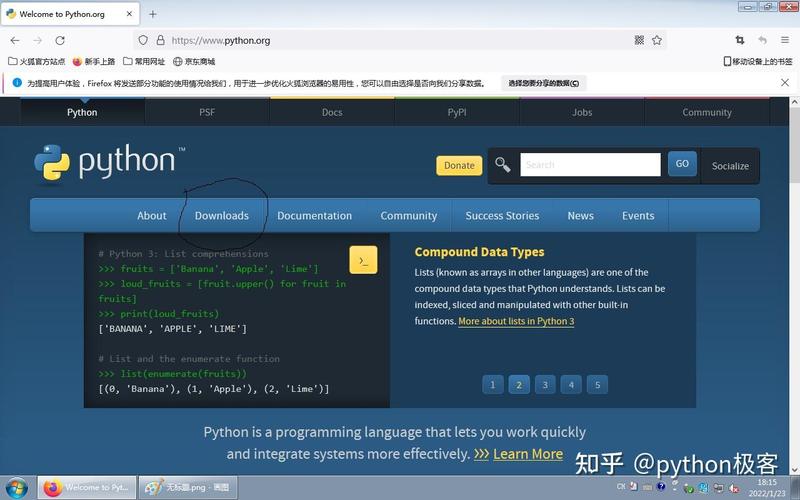Bookmark this page with the star icon
Viewport: 800px width, 500px height.
[657, 40]
